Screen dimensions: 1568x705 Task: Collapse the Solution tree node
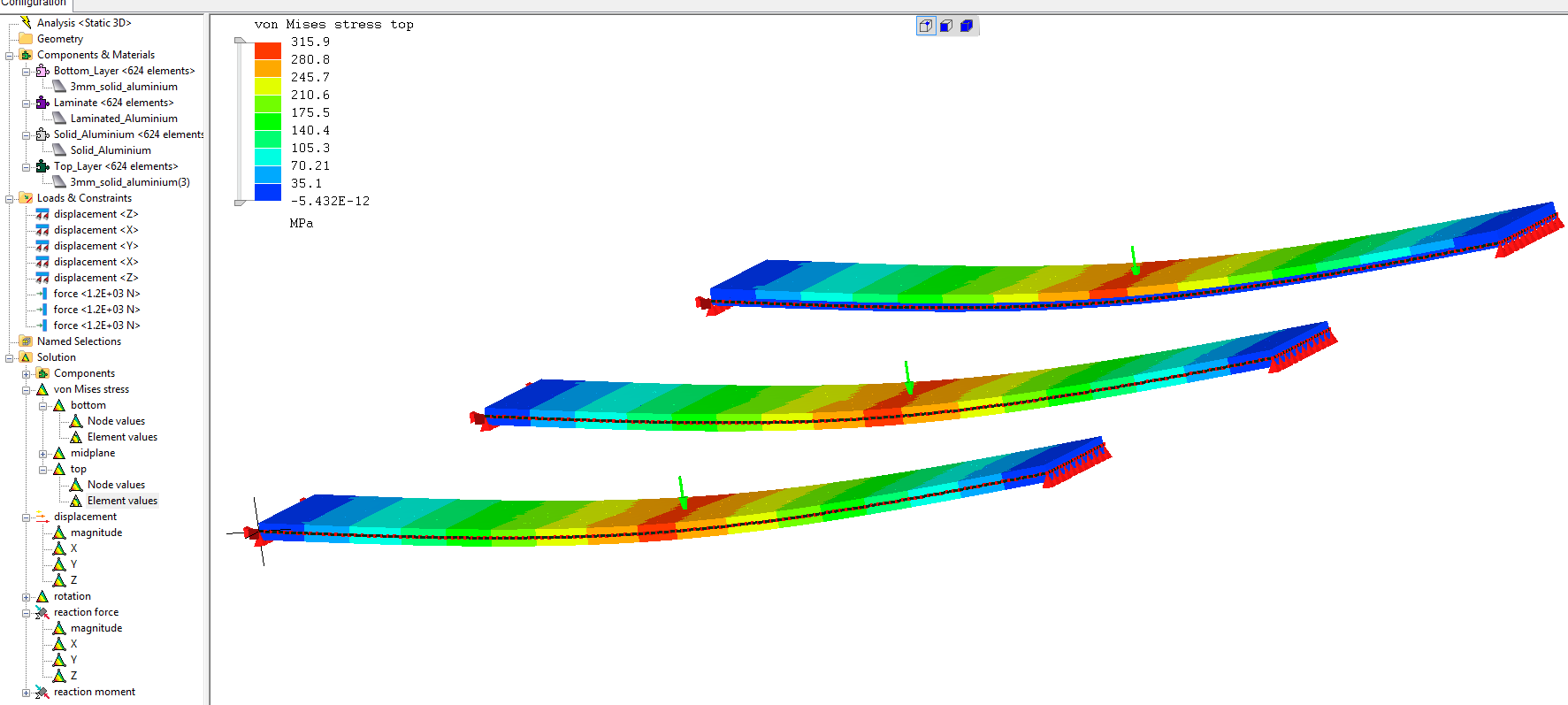(x=10, y=357)
